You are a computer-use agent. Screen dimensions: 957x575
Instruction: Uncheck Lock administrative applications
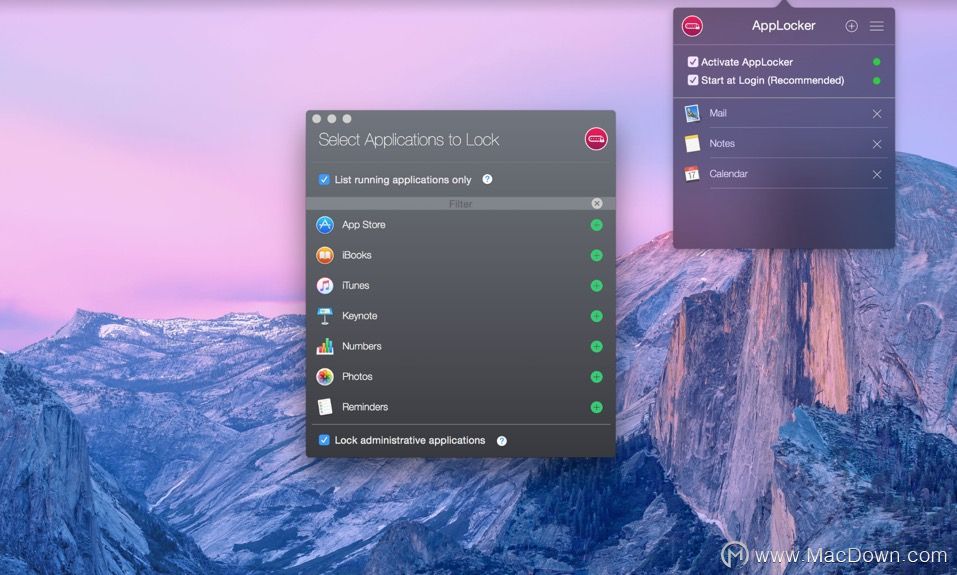pyautogui.click(x=324, y=440)
